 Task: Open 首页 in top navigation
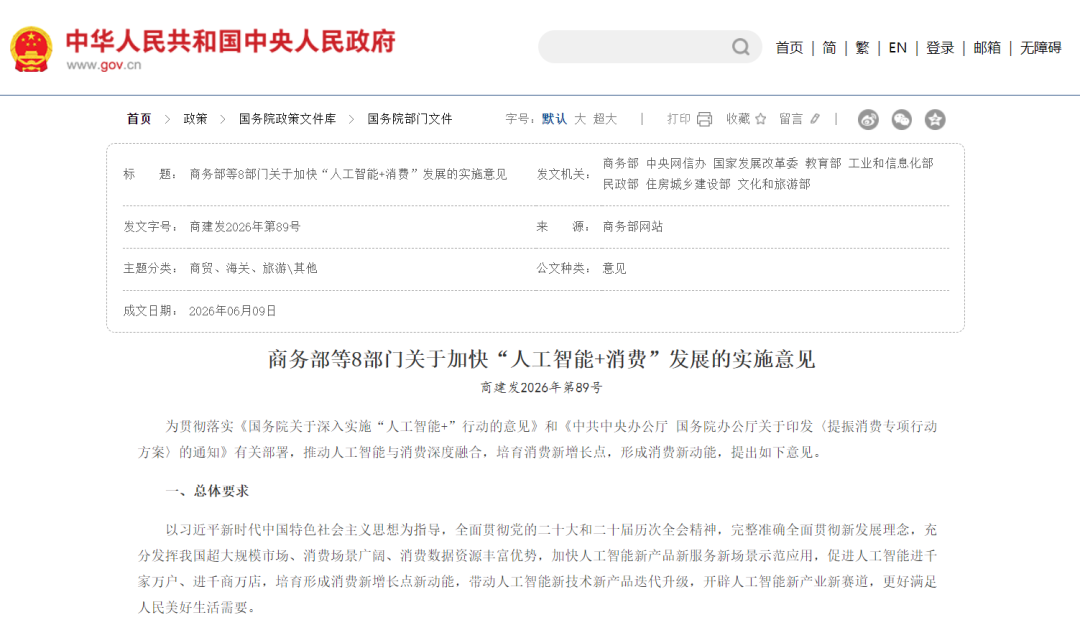tap(789, 48)
